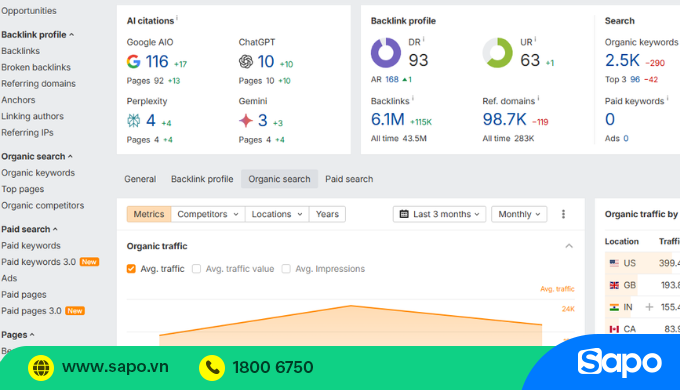Click the GB flag icon
The height and width of the screenshot is (390, 680).
point(614,285)
